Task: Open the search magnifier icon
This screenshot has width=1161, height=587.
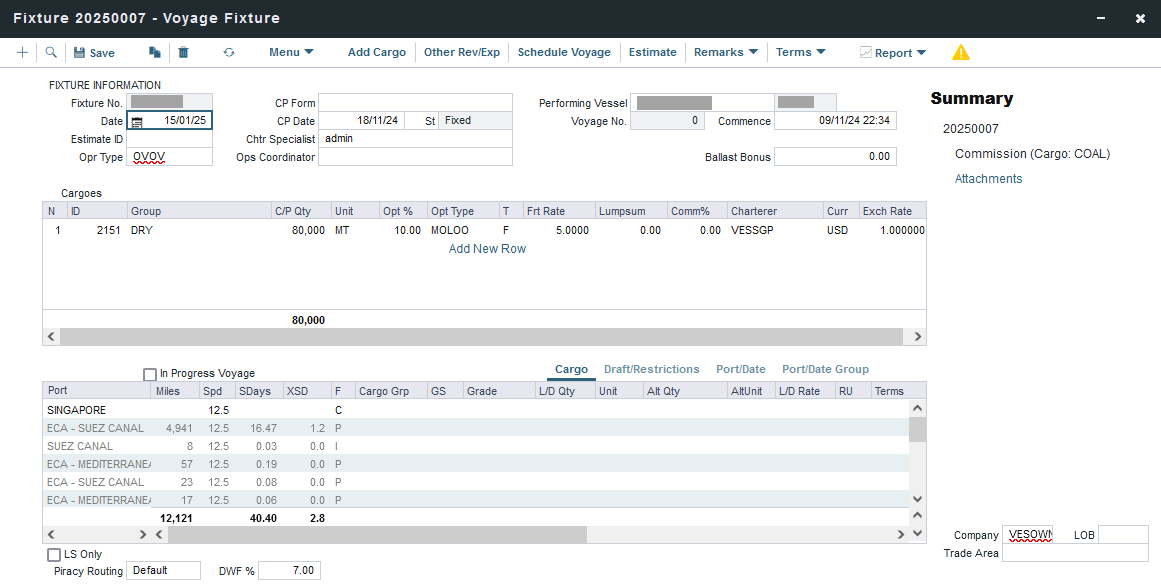Action: [51, 52]
